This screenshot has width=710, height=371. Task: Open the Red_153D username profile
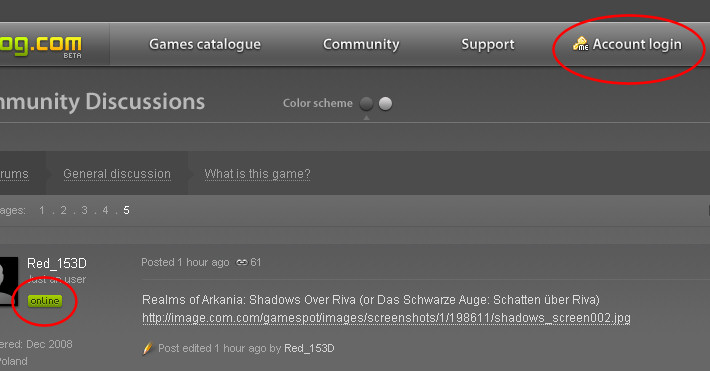pyautogui.click(x=57, y=263)
